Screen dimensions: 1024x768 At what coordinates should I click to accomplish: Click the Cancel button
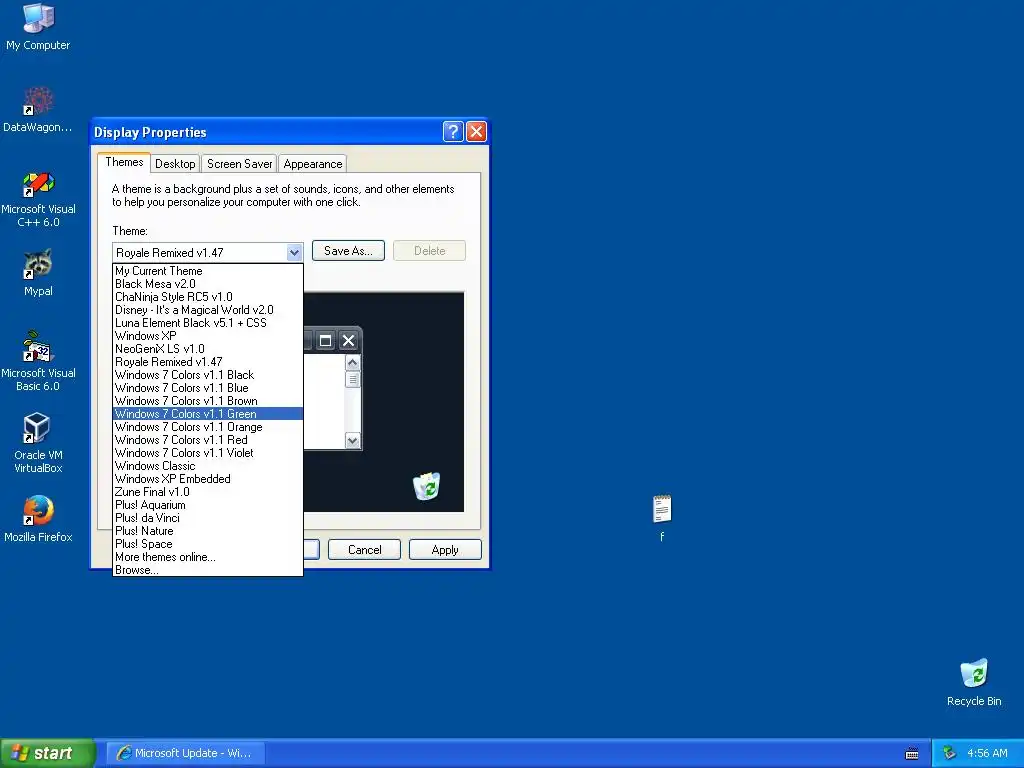(364, 550)
